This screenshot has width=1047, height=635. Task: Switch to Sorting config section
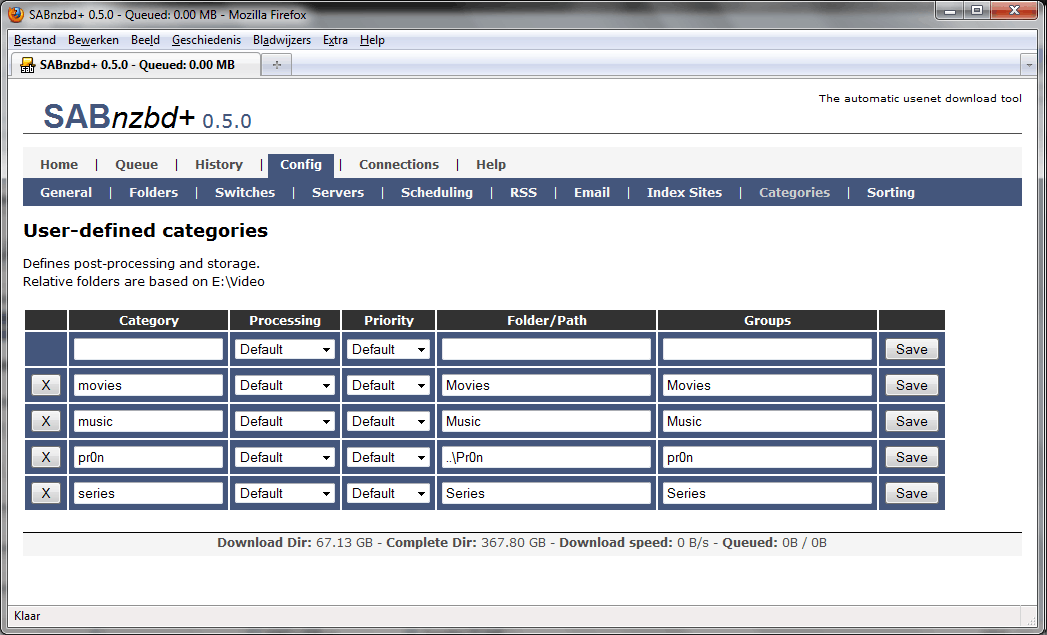point(891,192)
